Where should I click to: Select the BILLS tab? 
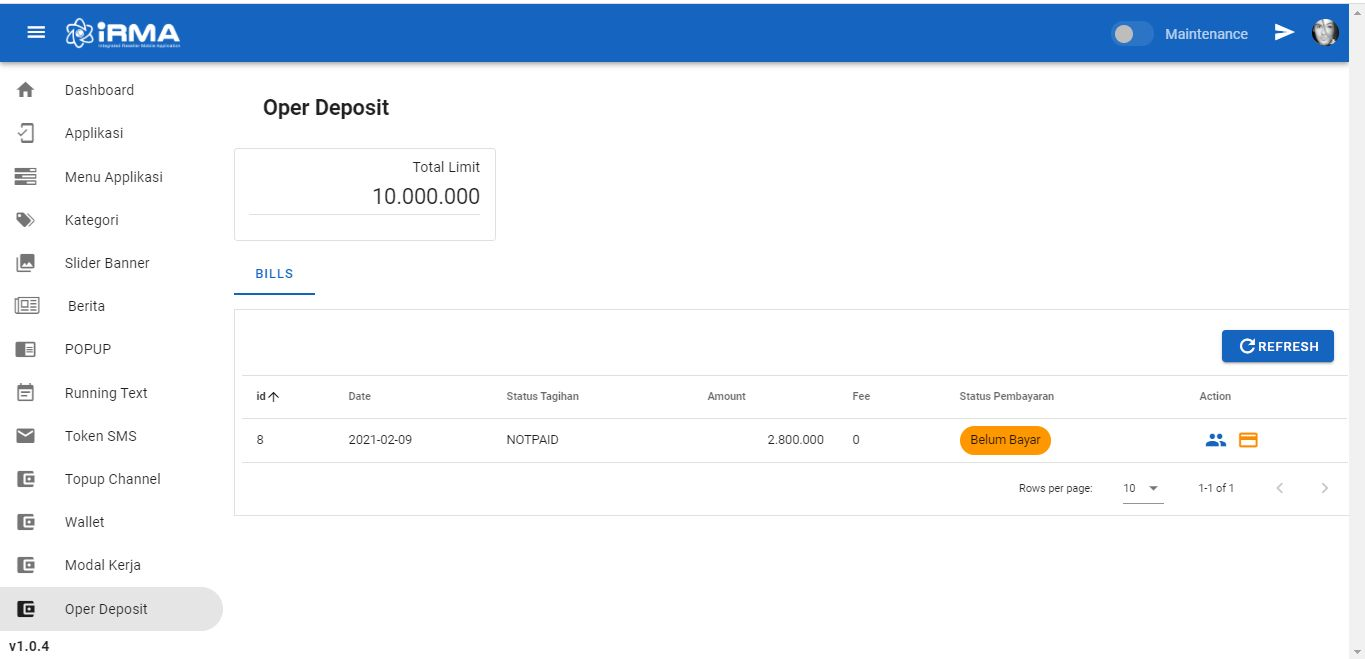tap(274, 274)
